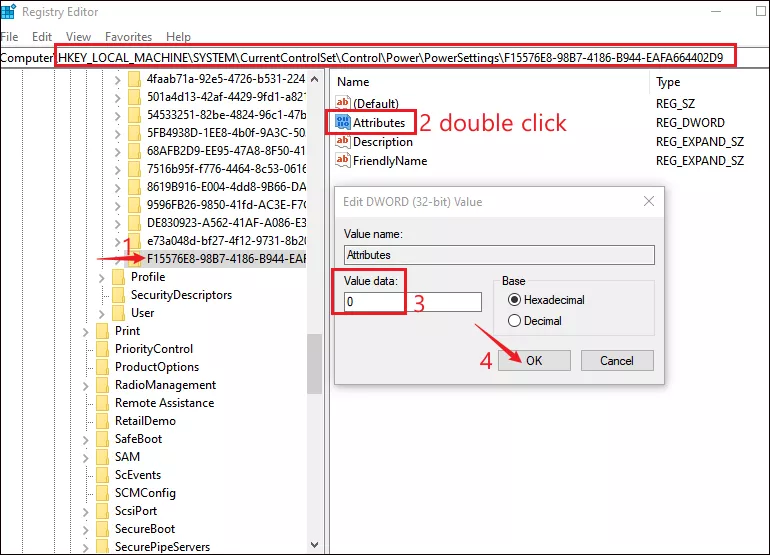Click the SecureBoot folder icon
Viewport: 770px width, 555px height.
(102, 529)
